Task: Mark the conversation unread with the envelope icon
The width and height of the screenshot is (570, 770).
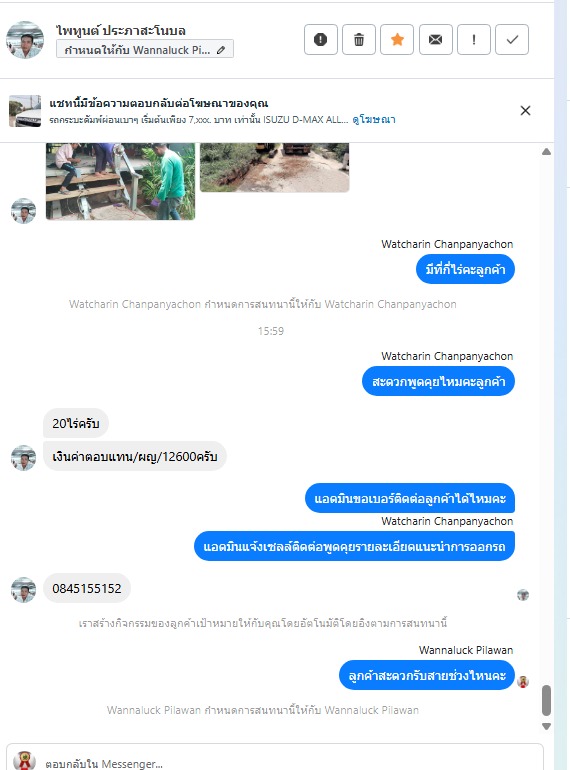Action: [435, 39]
